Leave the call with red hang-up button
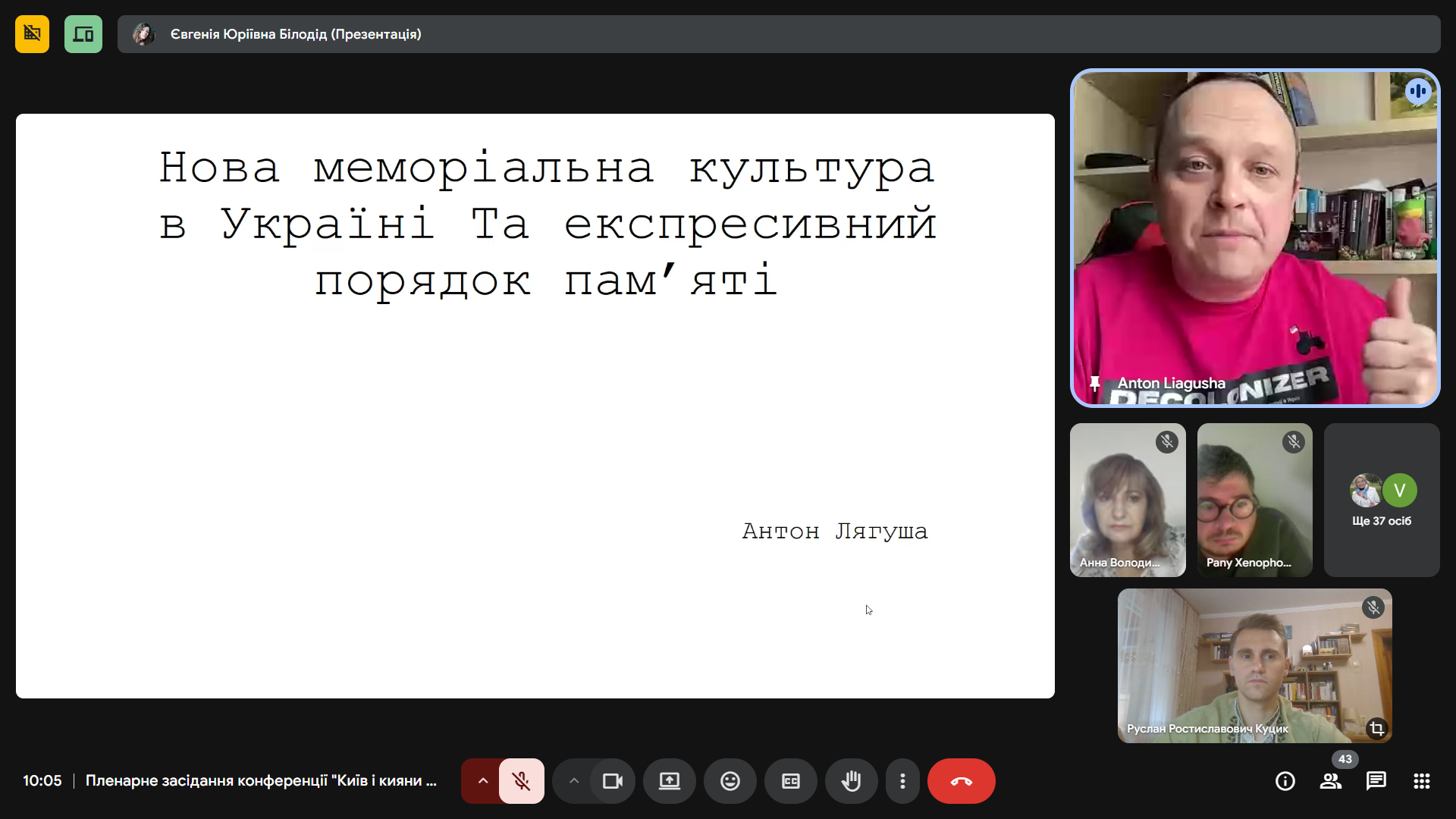Screen dimensions: 1456x819 (961, 781)
